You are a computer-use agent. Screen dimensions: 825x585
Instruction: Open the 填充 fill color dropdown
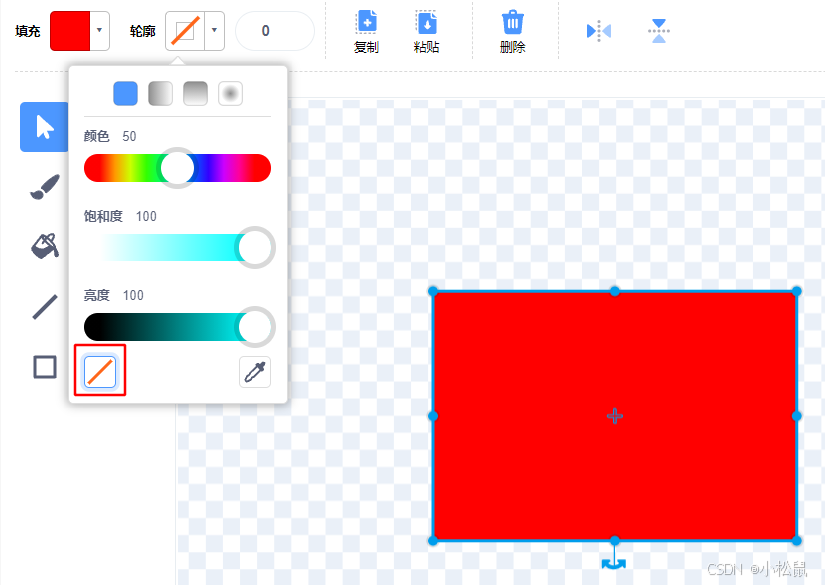point(99,31)
